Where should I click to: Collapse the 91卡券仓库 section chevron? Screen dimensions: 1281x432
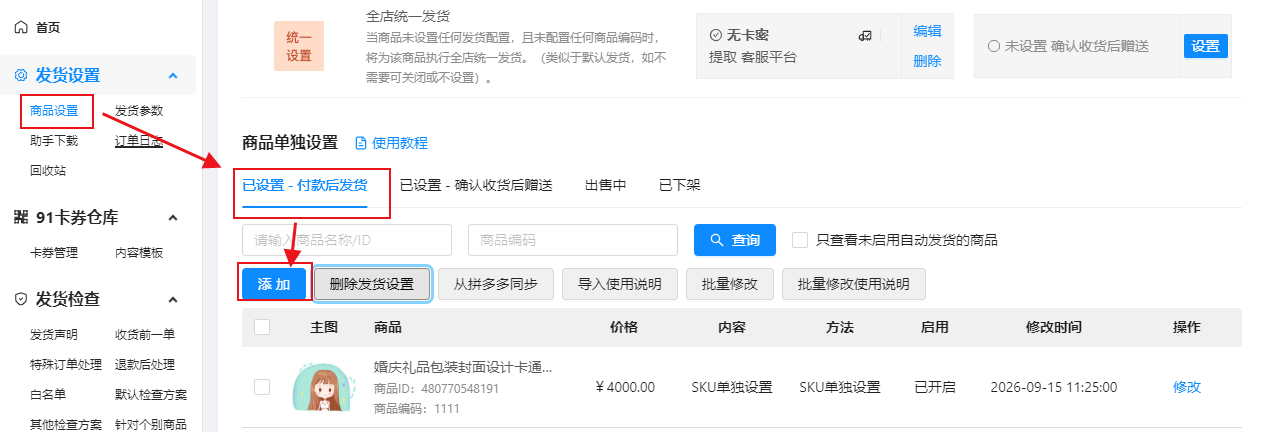tap(173, 217)
